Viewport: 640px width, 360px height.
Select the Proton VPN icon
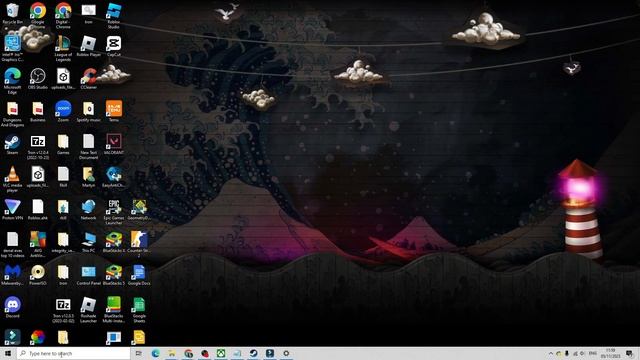pos(12,209)
